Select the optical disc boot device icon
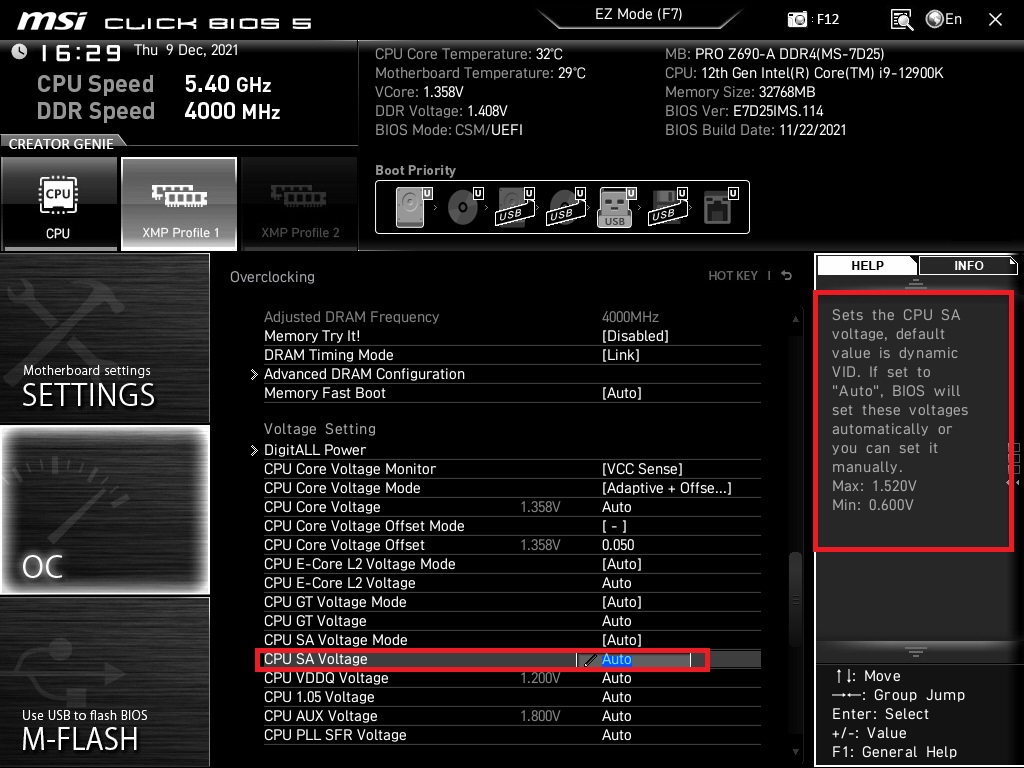 (x=465, y=206)
